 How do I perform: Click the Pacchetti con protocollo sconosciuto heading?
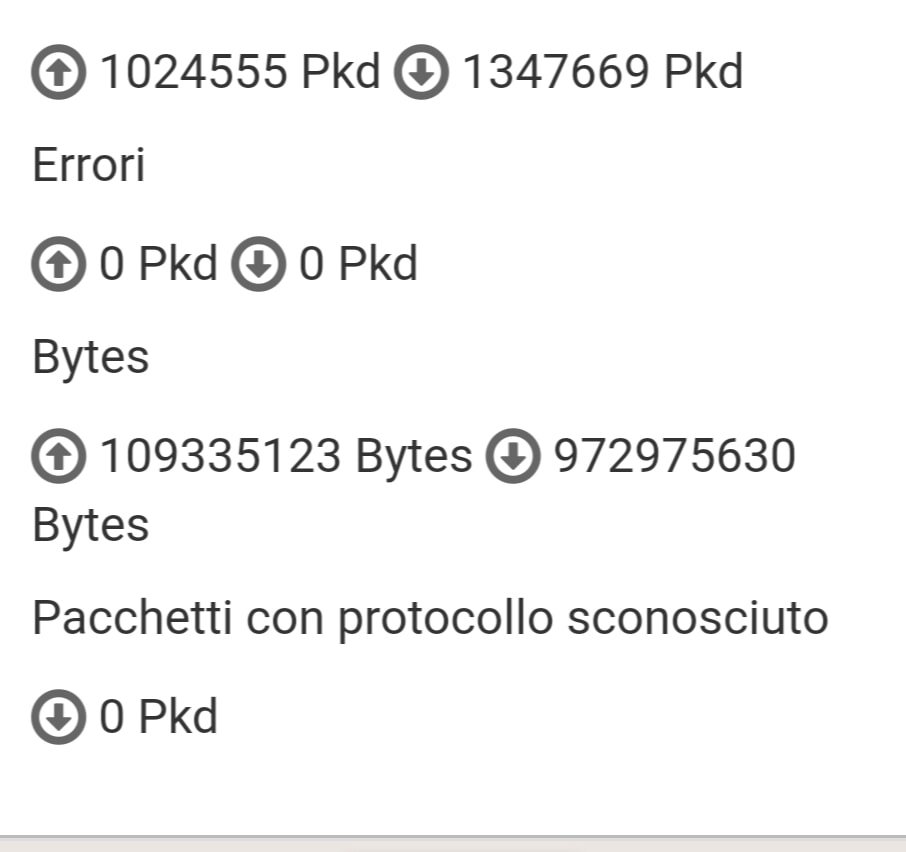[430, 620]
